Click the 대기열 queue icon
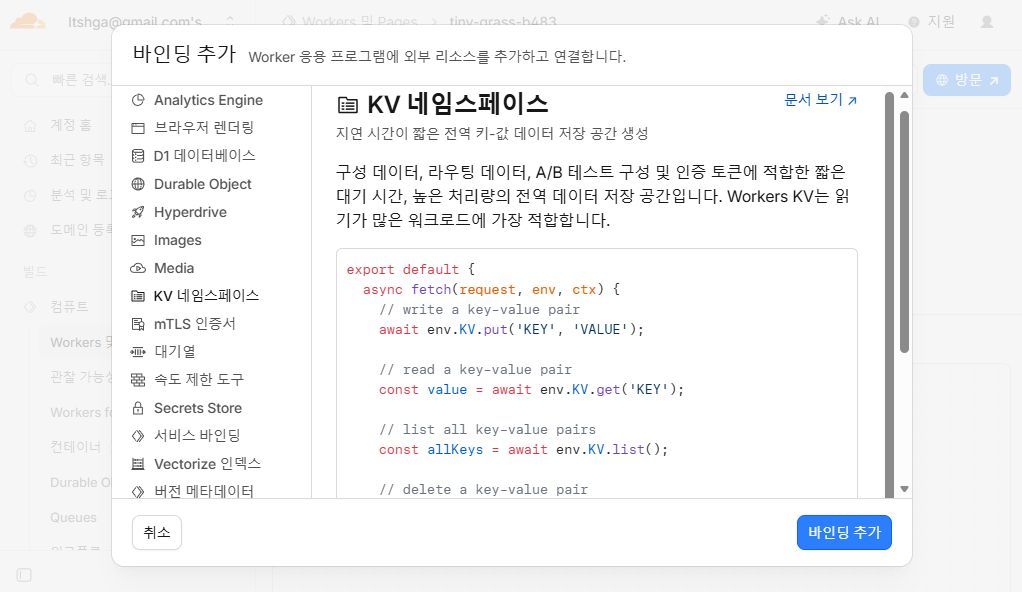 coord(138,352)
